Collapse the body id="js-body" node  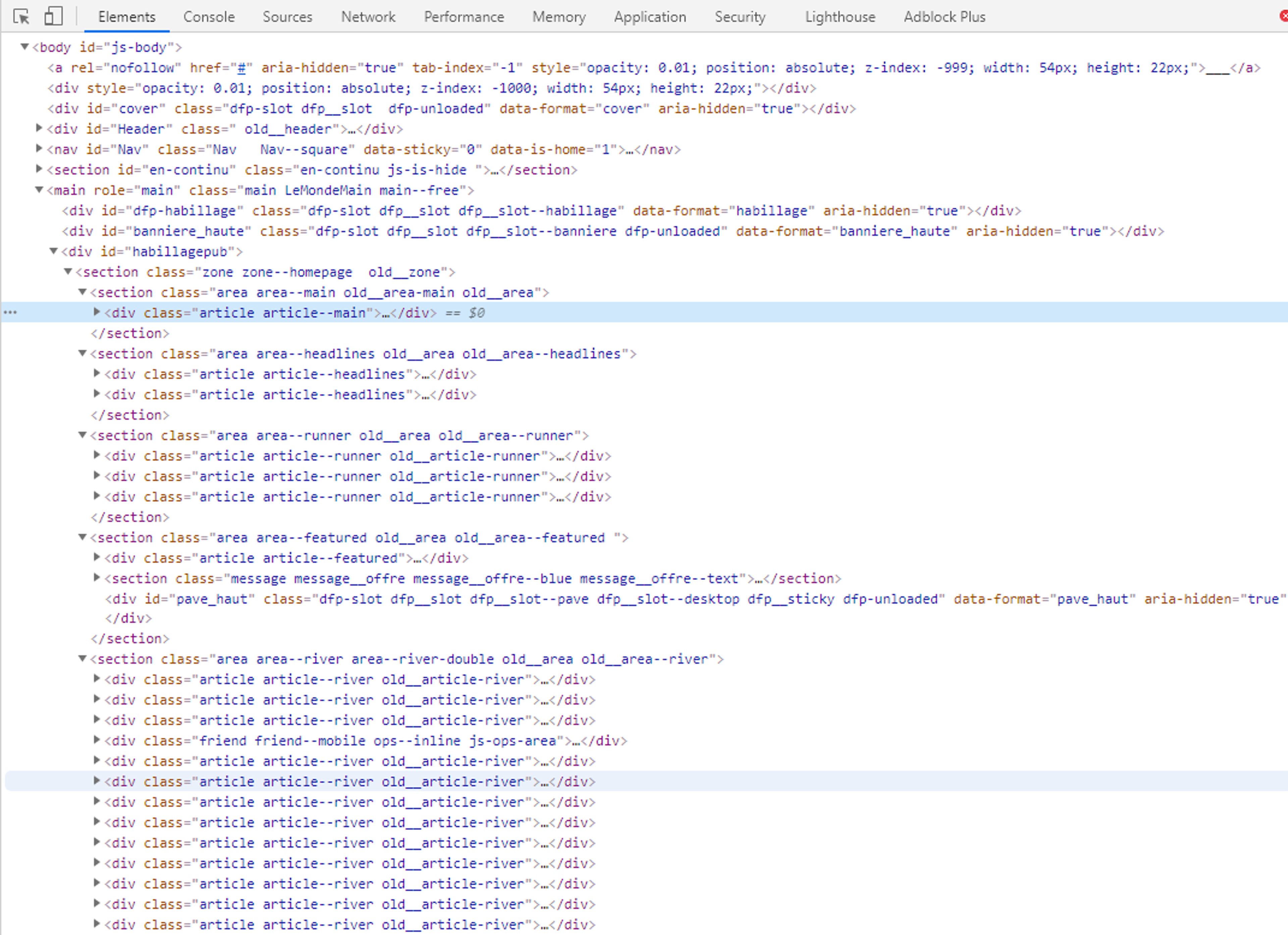click(24, 47)
